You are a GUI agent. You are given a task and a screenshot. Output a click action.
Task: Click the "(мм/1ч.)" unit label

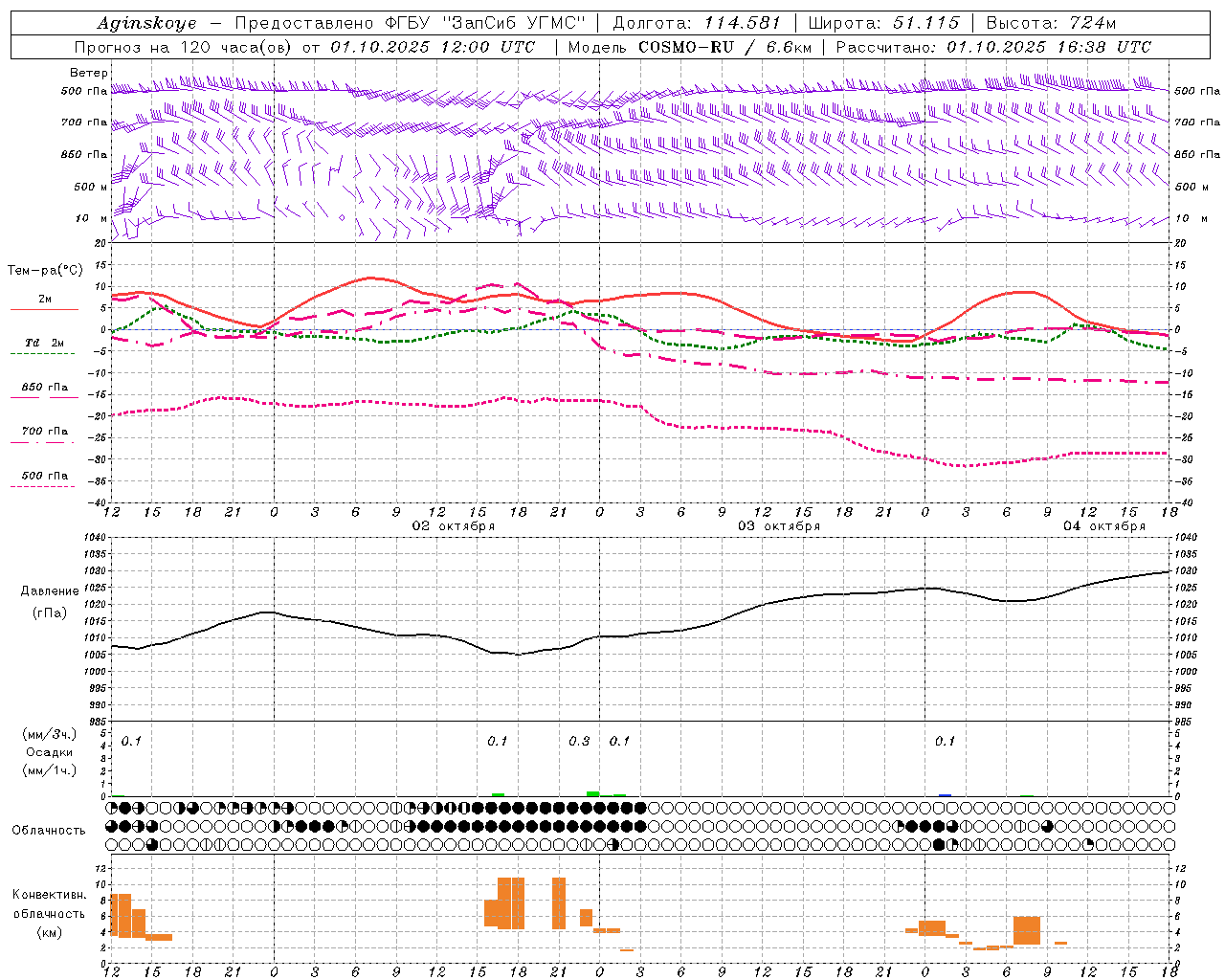click(x=50, y=770)
